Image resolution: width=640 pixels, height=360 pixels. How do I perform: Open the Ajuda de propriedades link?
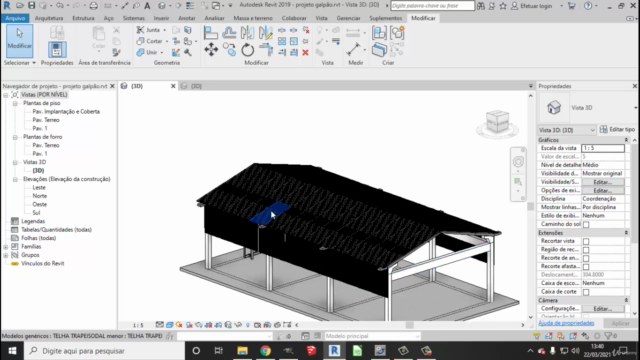pos(566,323)
